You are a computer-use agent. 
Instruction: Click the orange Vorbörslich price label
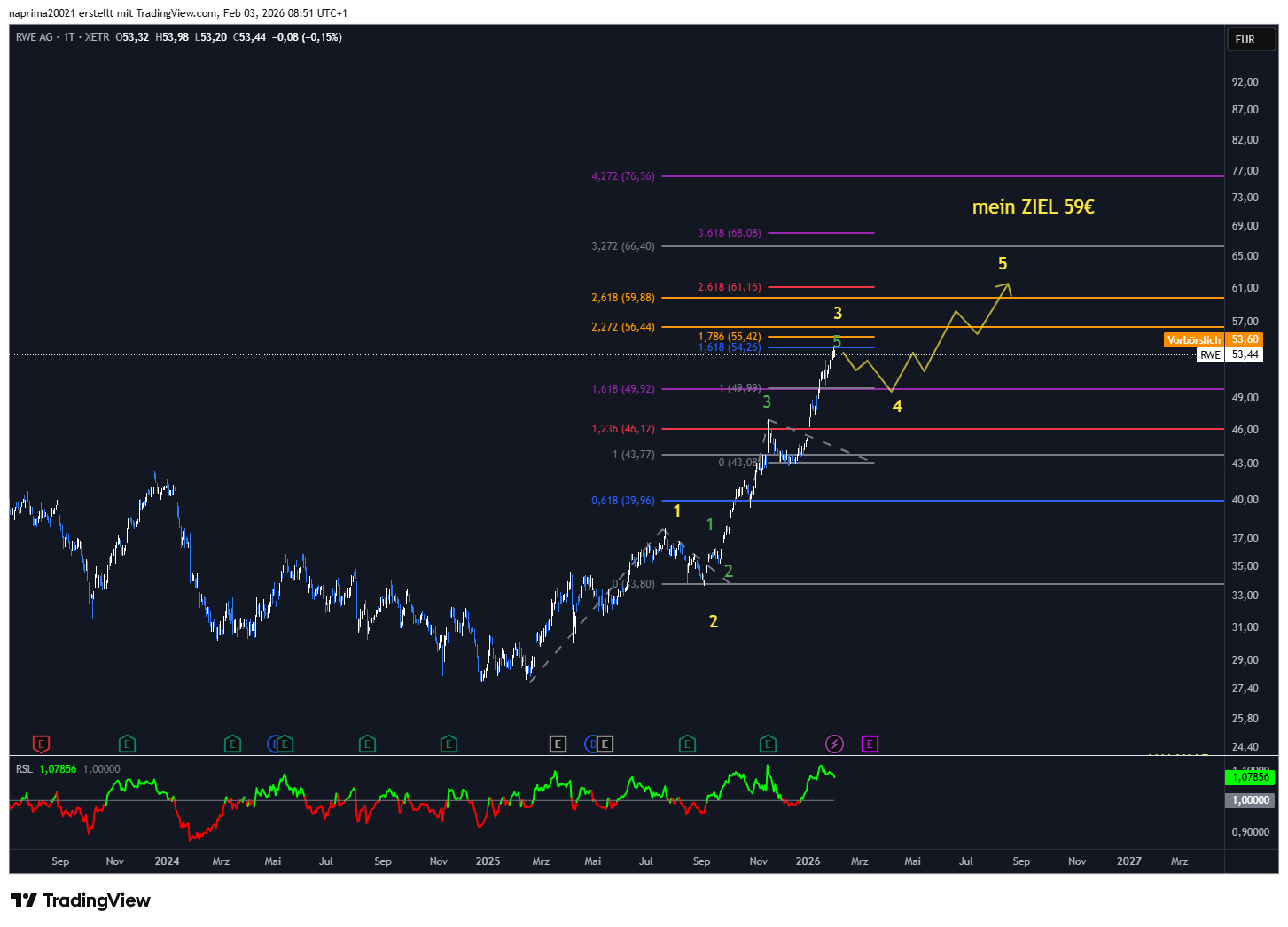(x=1193, y=340)
